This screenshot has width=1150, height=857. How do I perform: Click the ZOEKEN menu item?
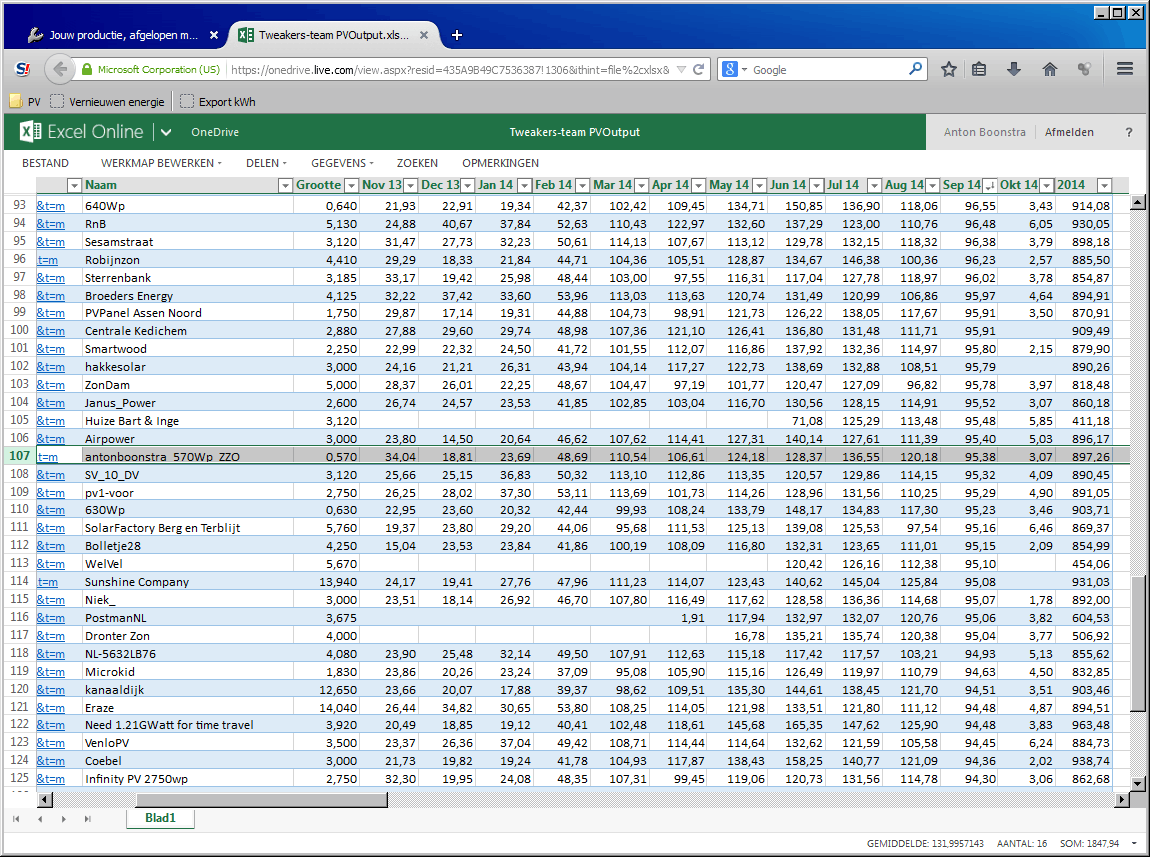[x=417, y=163]
